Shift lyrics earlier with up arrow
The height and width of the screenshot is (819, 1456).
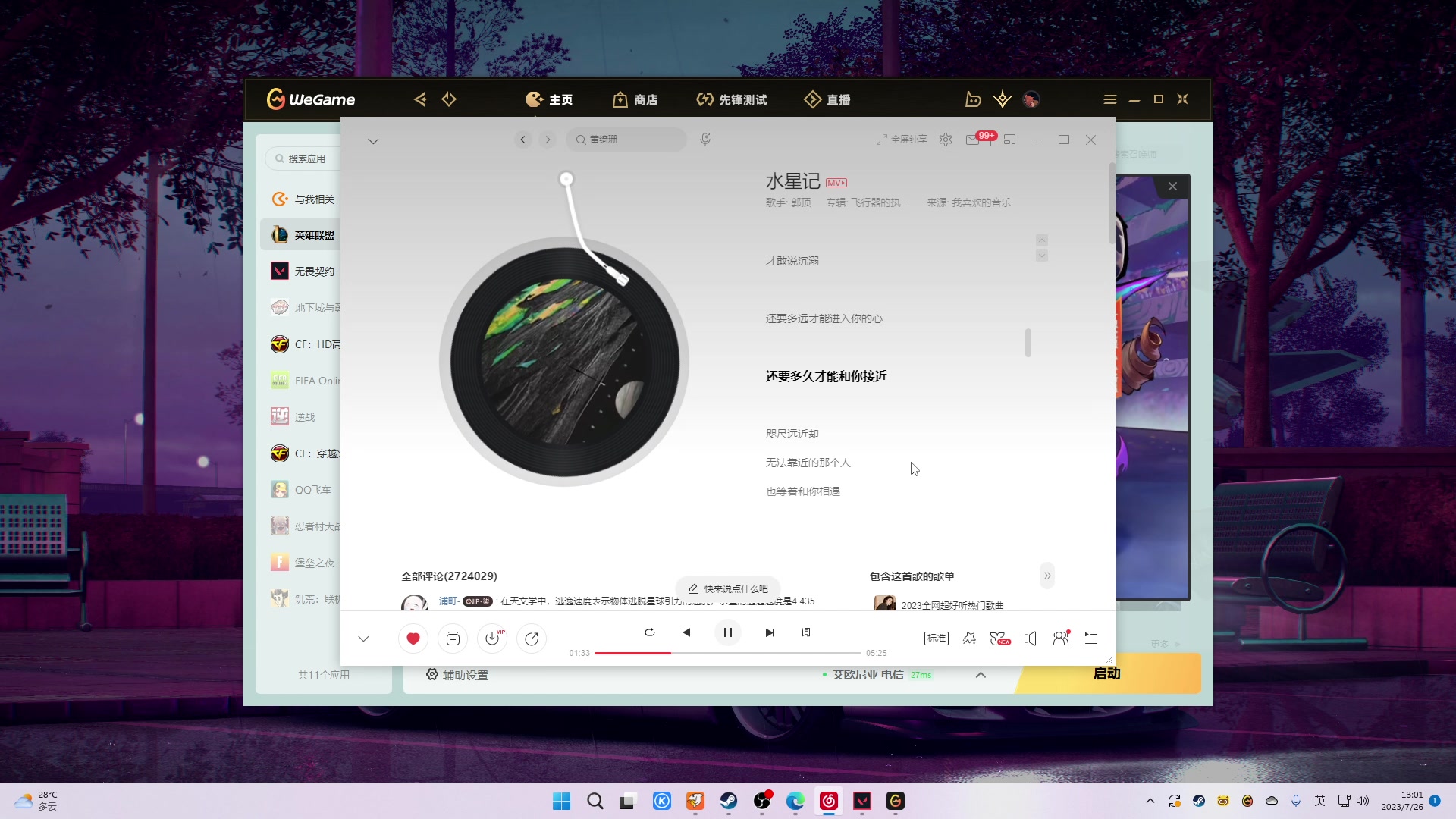coord(1042,240)
